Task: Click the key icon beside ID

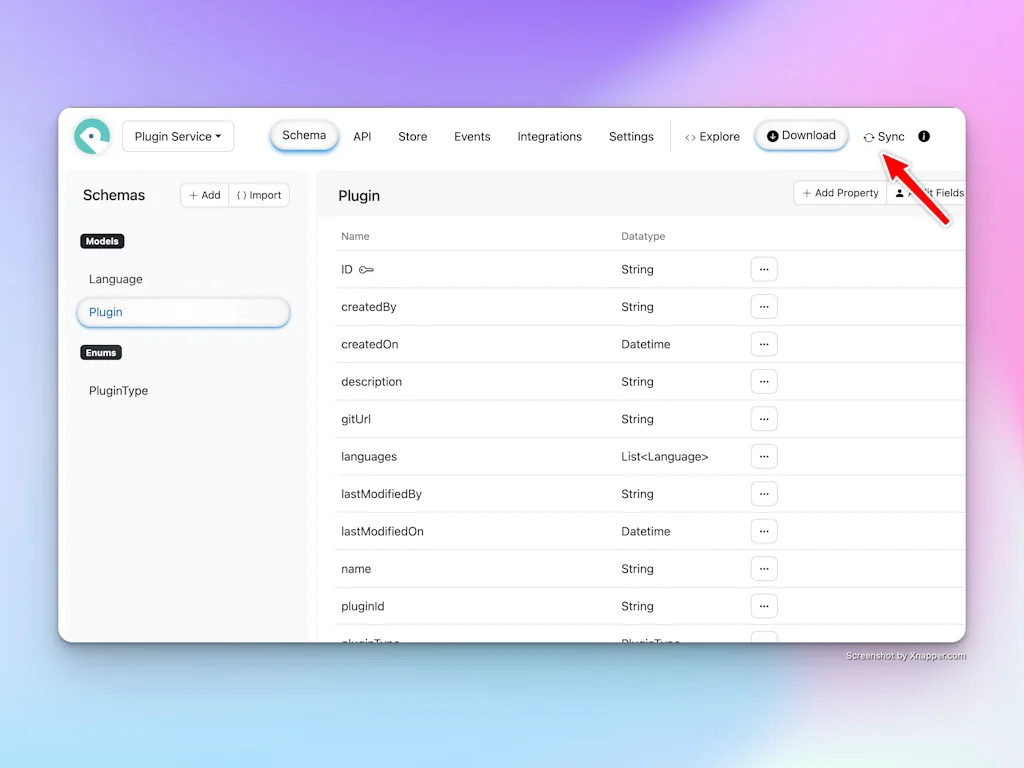Action: click(366, 270)
